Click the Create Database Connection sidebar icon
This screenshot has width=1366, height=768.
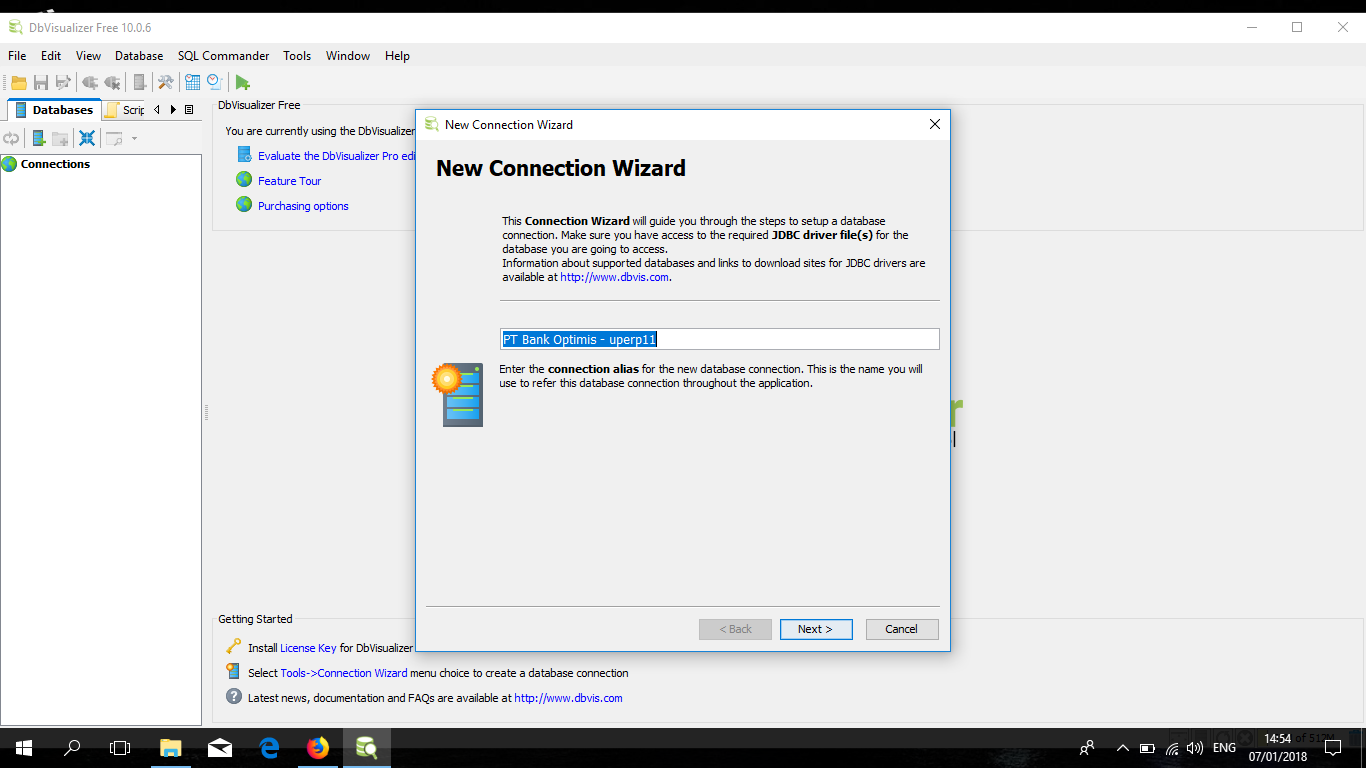[38, 138]
